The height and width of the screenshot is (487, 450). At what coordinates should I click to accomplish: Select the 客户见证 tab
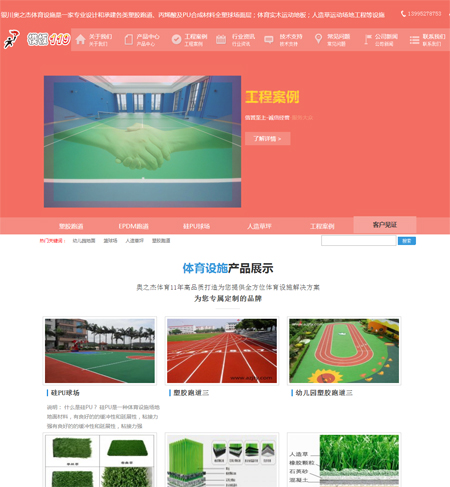(385, 225)
